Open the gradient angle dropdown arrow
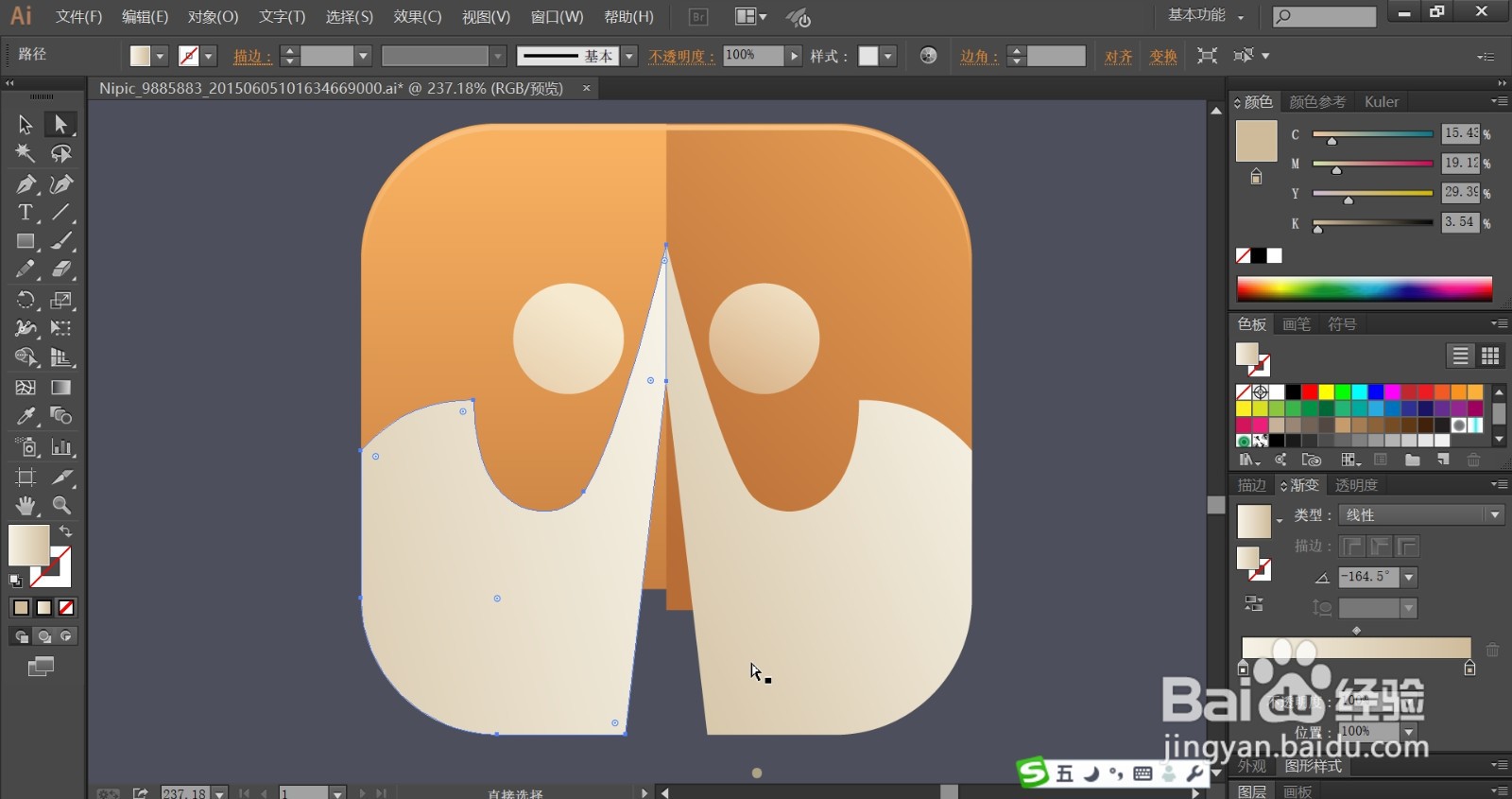The width and height of the screenshot is (1512, 799). (x=1409, y=577)
